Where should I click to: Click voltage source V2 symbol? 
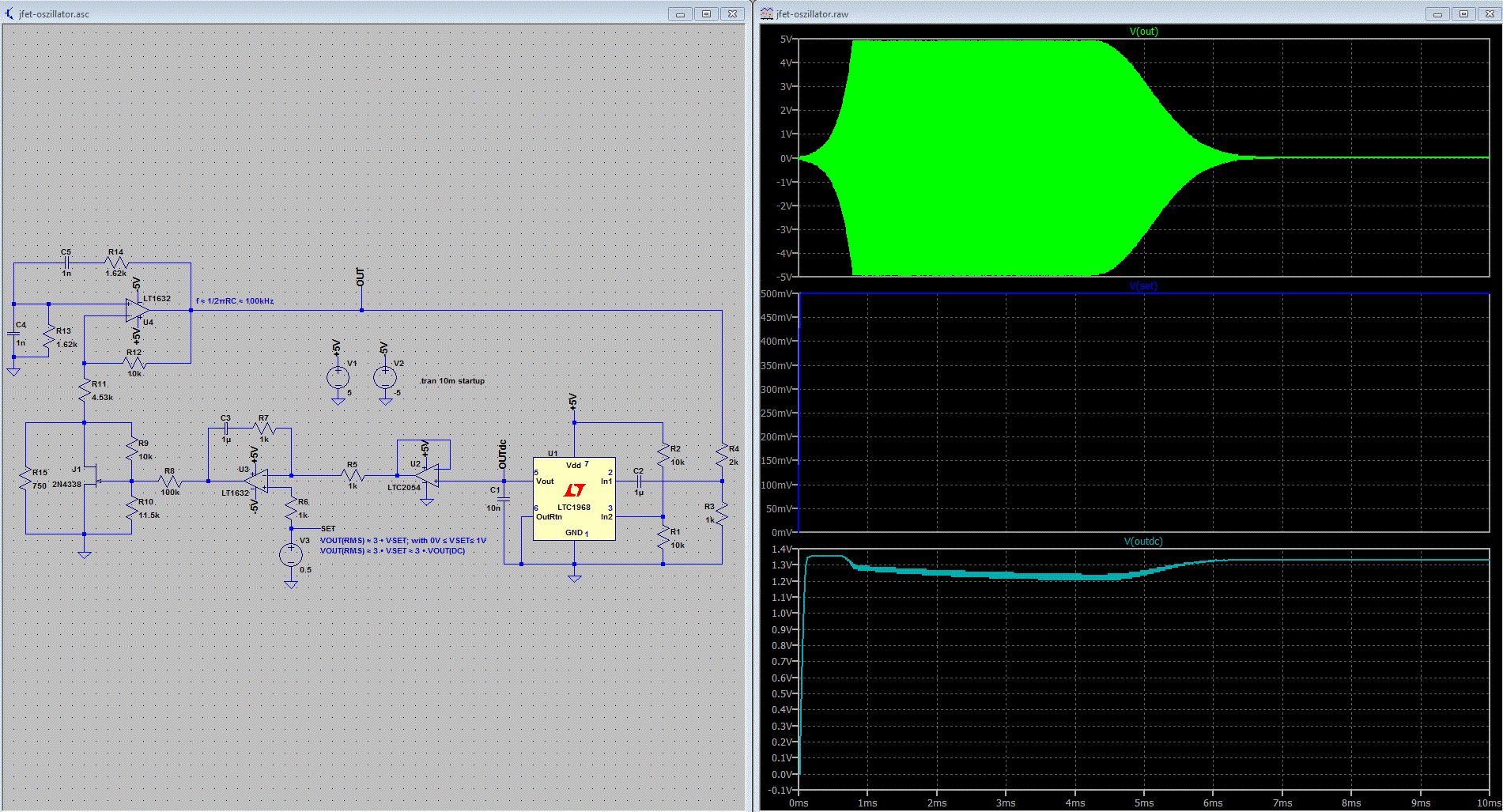point(386,377)
